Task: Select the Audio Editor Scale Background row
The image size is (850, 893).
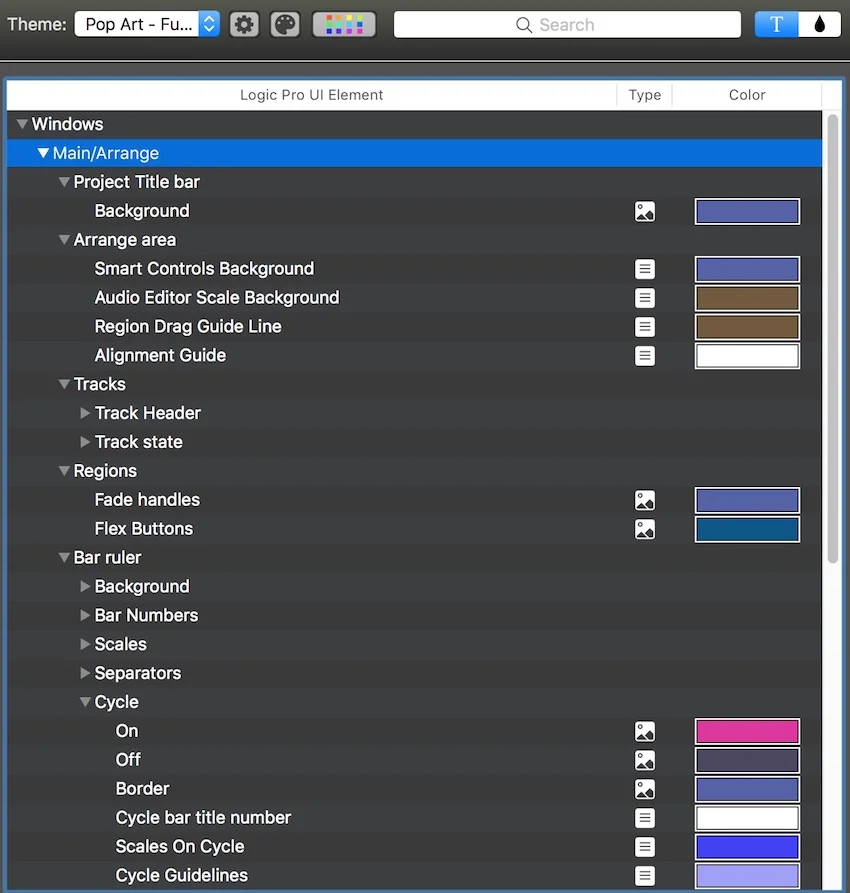Action: (x=414, y=298)
